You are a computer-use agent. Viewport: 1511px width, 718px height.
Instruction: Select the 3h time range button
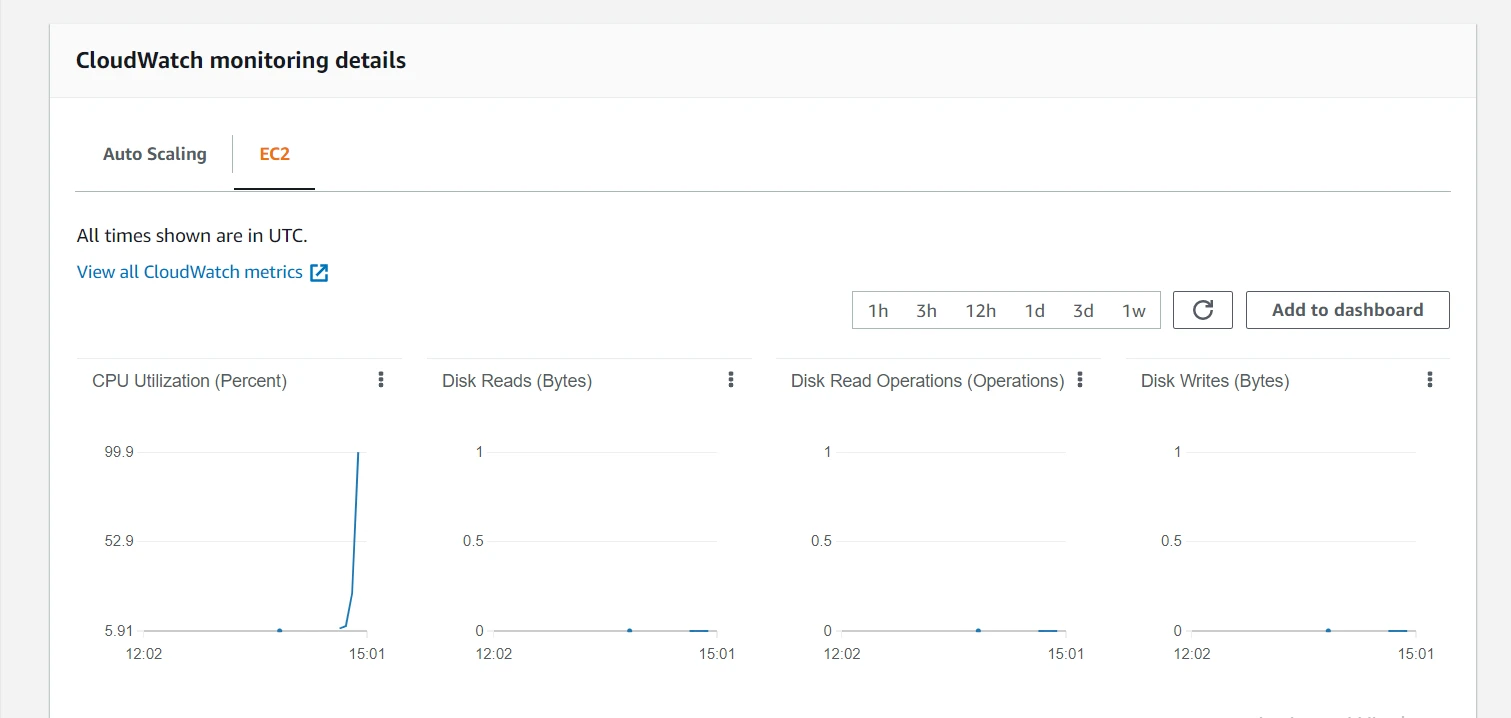tap(926, 310)
